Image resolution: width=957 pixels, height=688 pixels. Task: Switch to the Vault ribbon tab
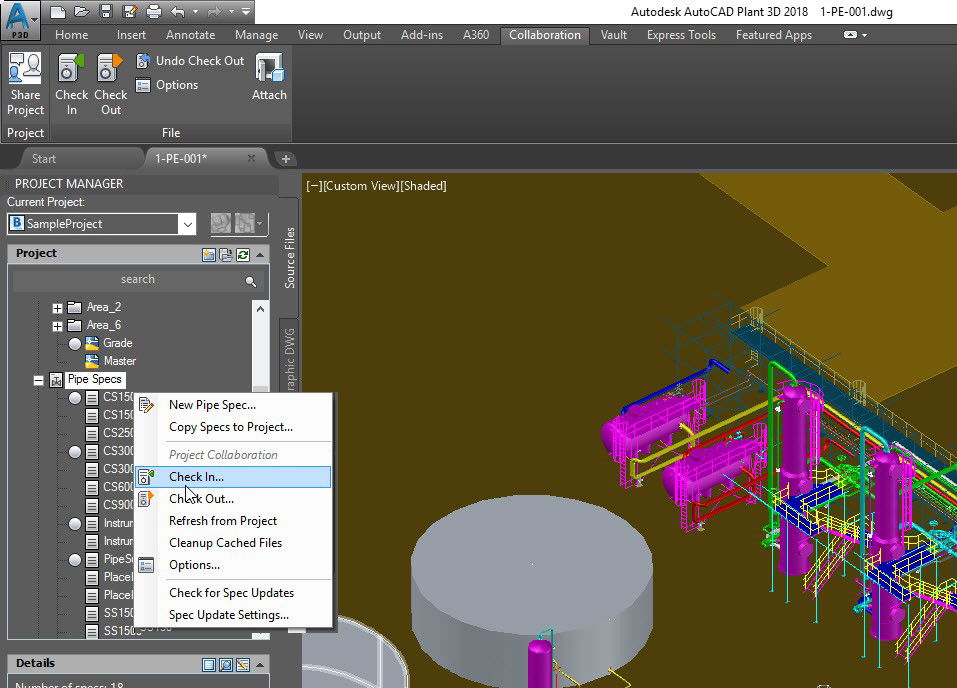click(x=613, y=35)
